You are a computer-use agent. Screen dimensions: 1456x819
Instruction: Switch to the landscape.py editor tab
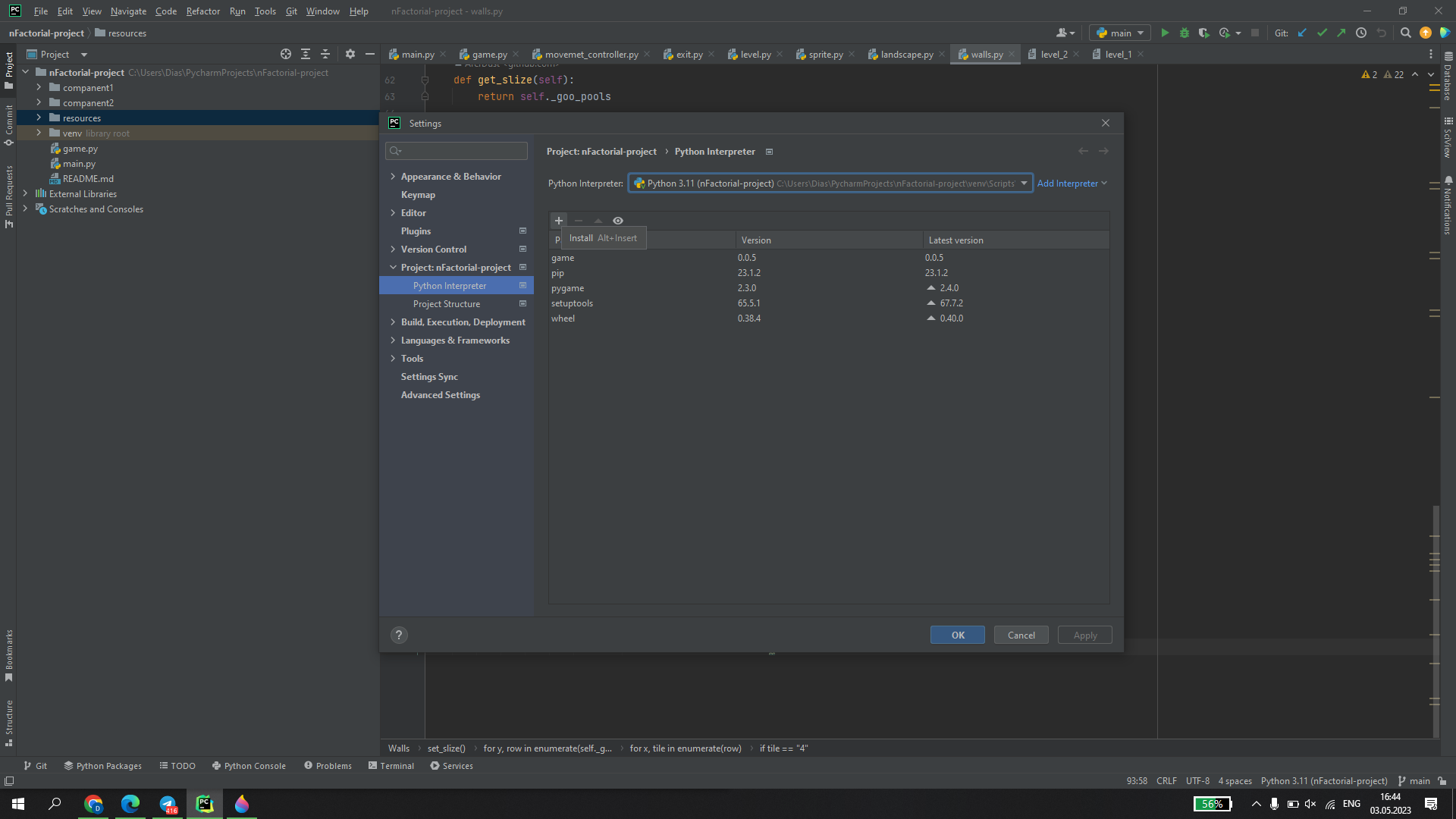point(906,55)
